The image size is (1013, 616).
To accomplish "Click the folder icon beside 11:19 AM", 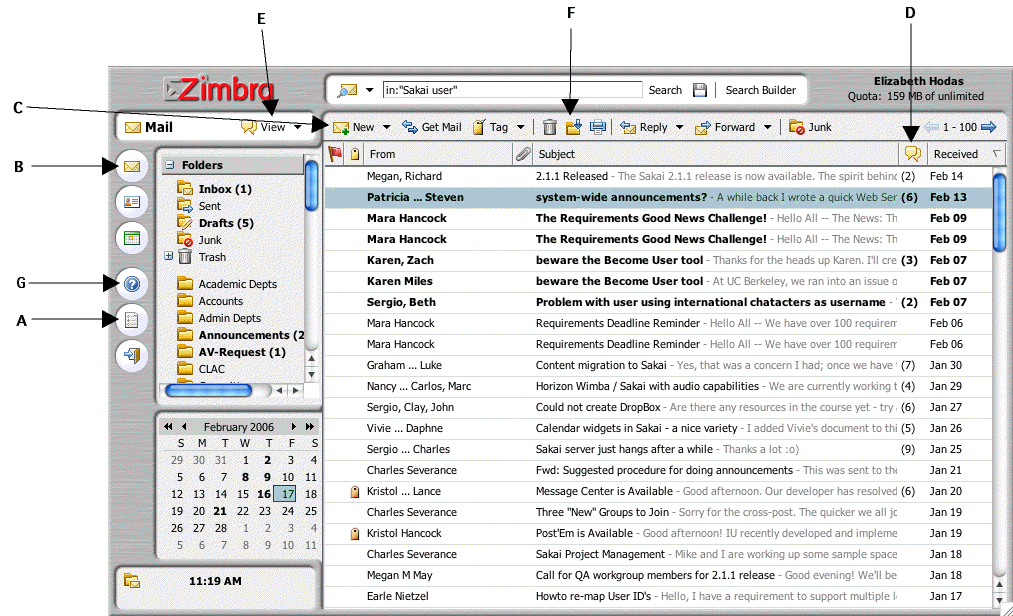I will tap(132, 581).
